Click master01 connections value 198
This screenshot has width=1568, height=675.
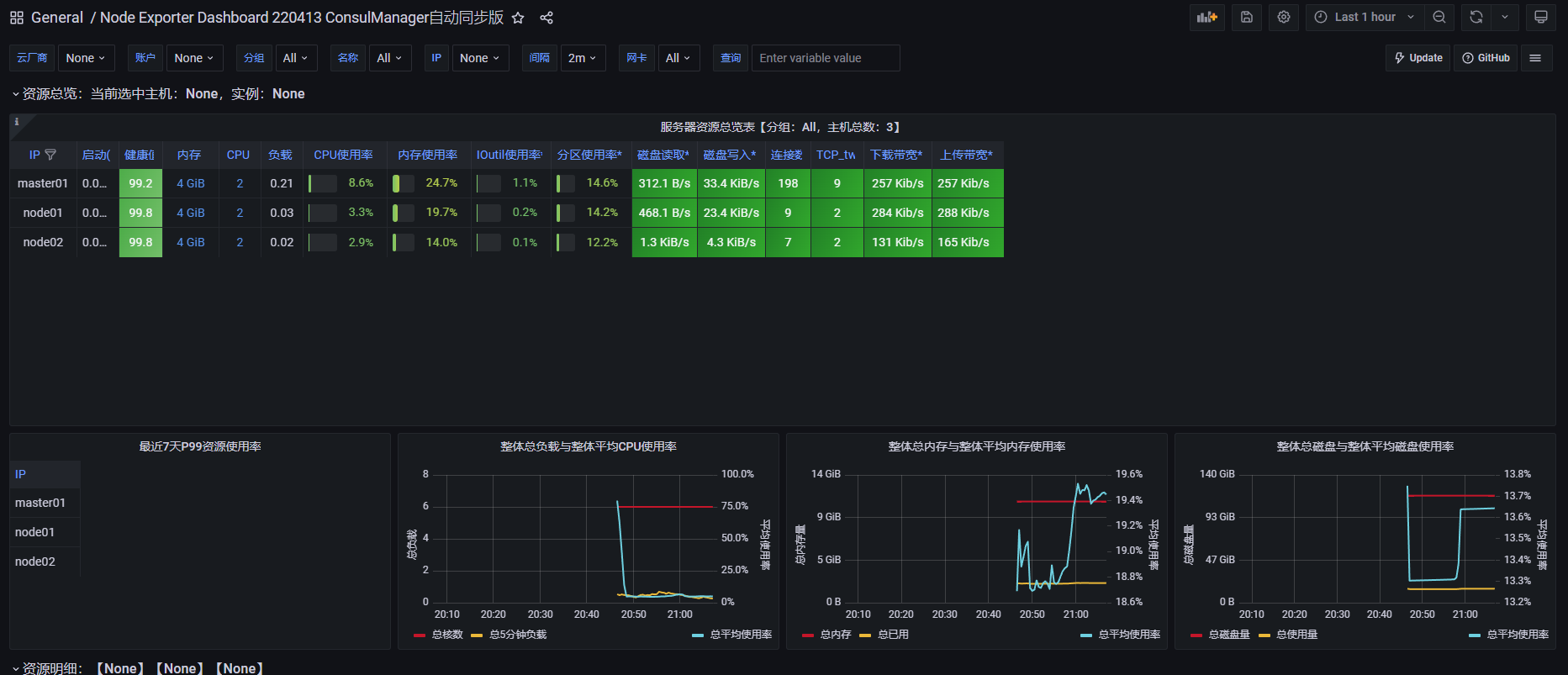788,183
